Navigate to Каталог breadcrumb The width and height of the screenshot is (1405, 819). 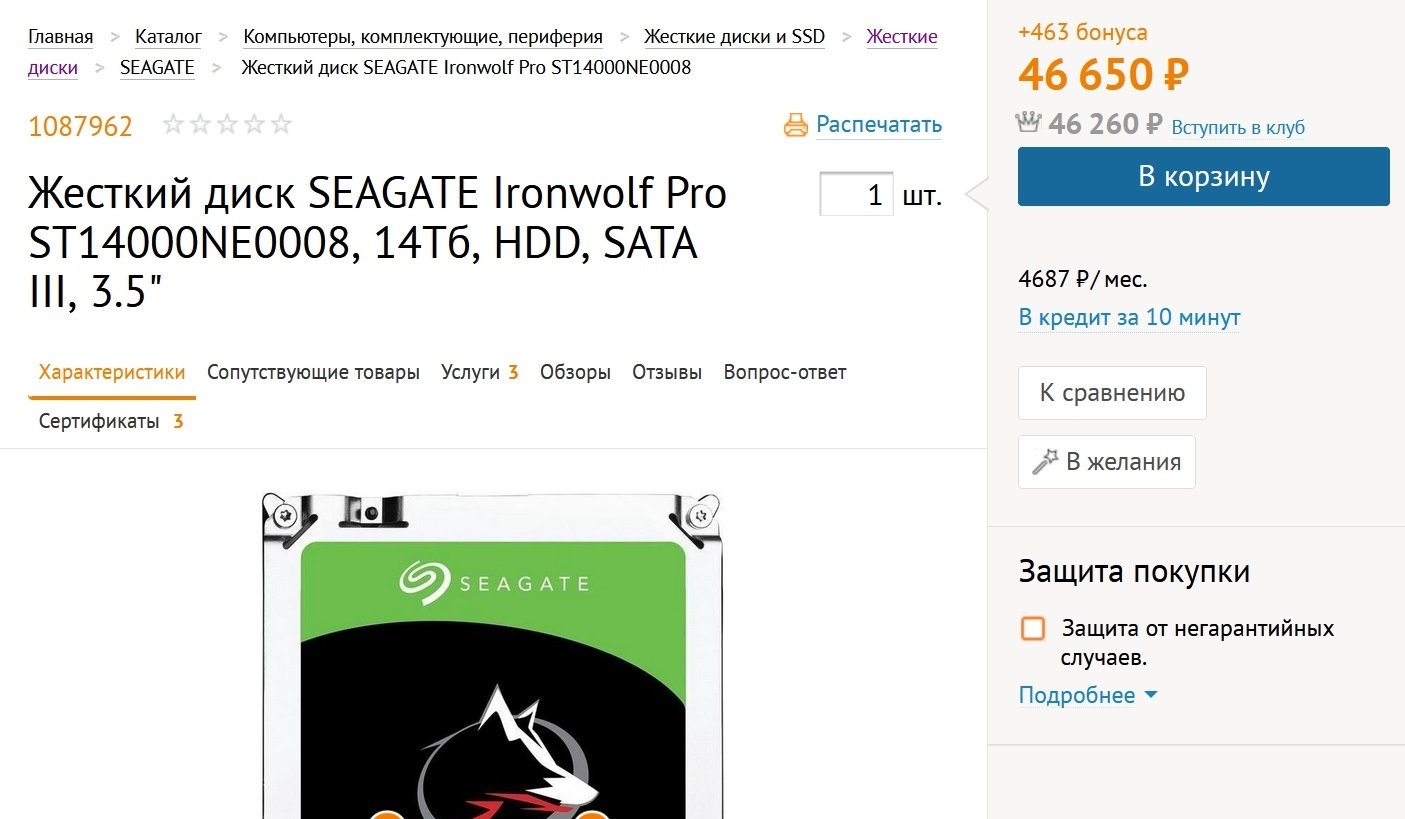(168, 37)
